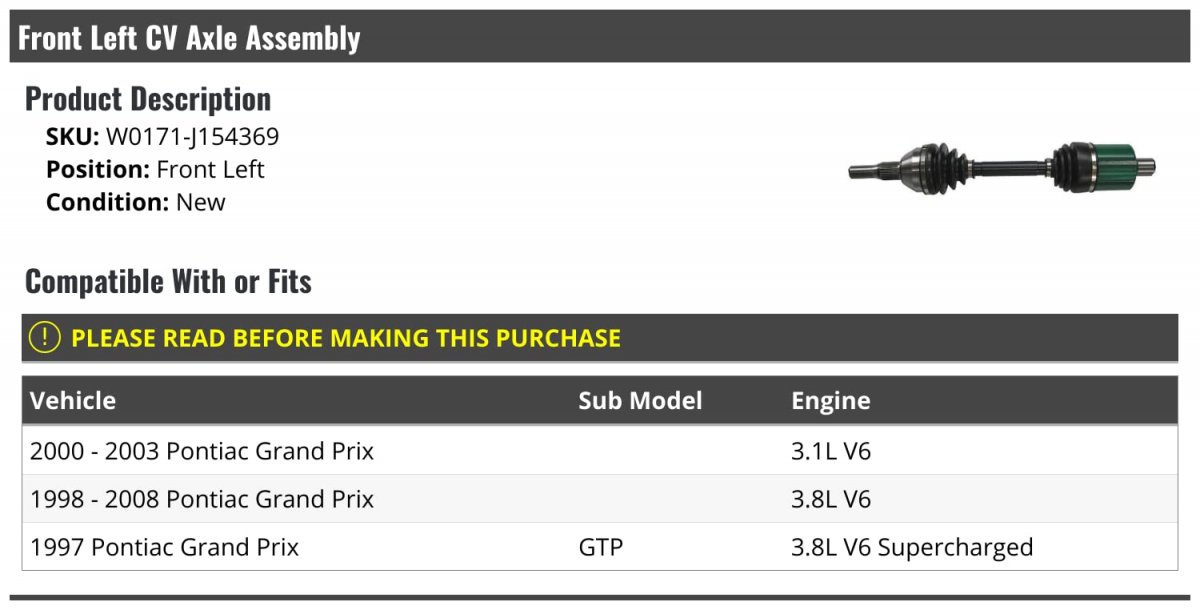
Task: Open the CV axle product image
Action: point(1002,167)
